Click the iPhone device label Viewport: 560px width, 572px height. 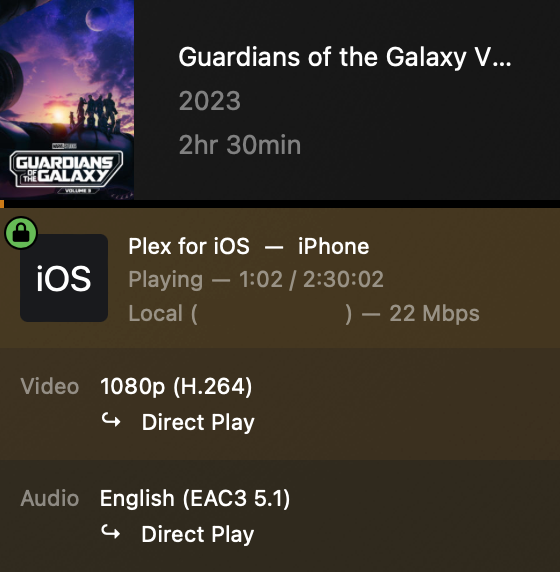[x=333, y=246]
